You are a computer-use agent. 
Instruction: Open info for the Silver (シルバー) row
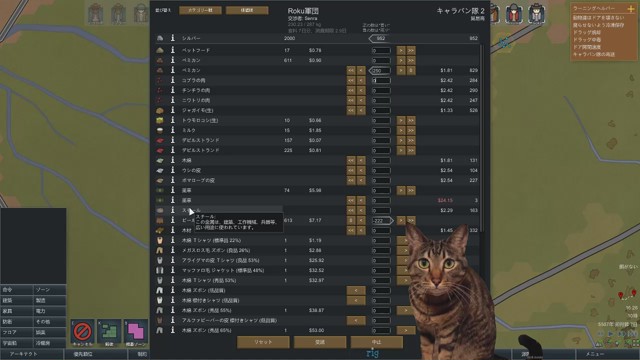[173, 38]
